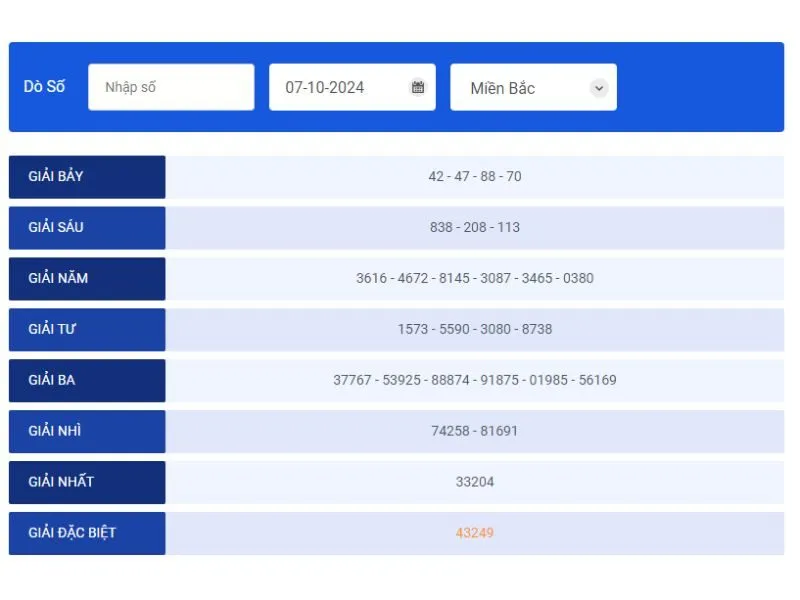Screen dimensions: 800x600
Task: Click the GIẢI ĐẶC BIỆT row header
Action: point(87,533)
